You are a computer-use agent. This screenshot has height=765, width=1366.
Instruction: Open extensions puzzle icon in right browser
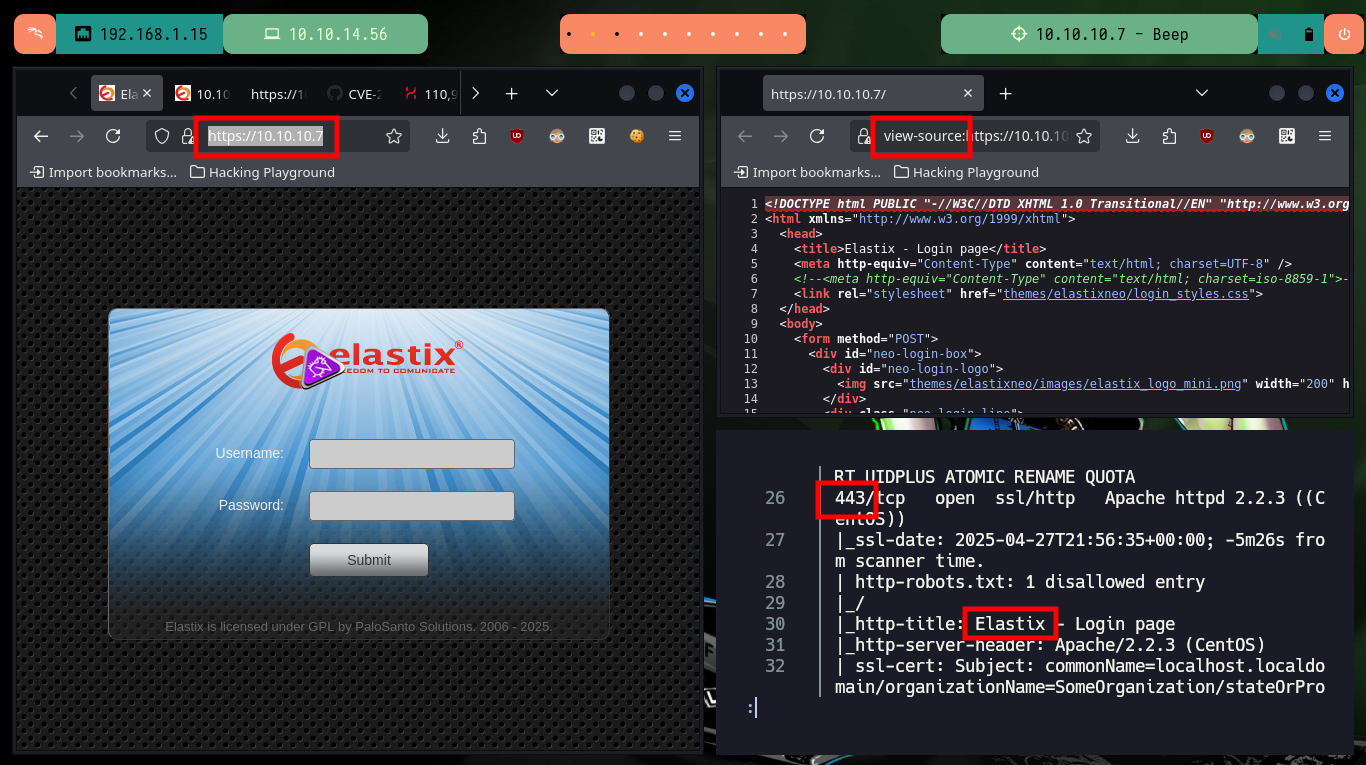1169,136
